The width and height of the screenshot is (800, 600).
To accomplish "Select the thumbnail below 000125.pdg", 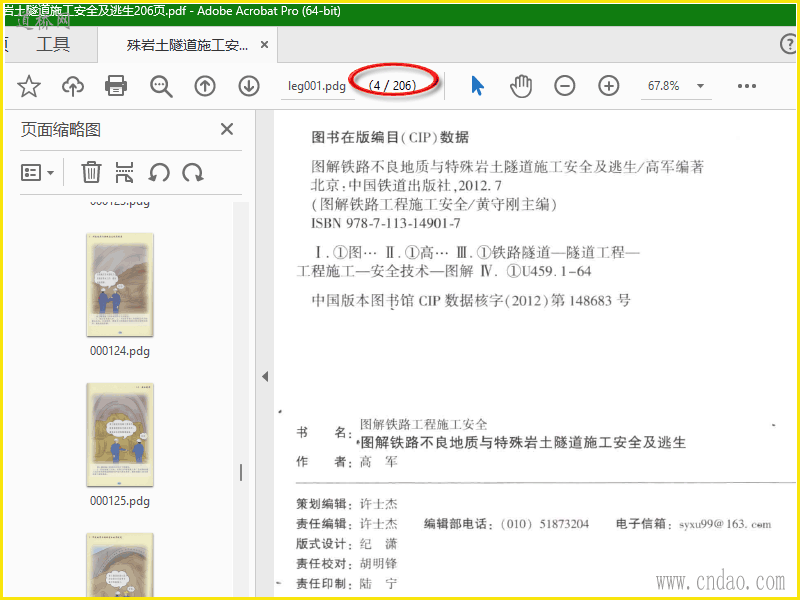I will (120, 564).
